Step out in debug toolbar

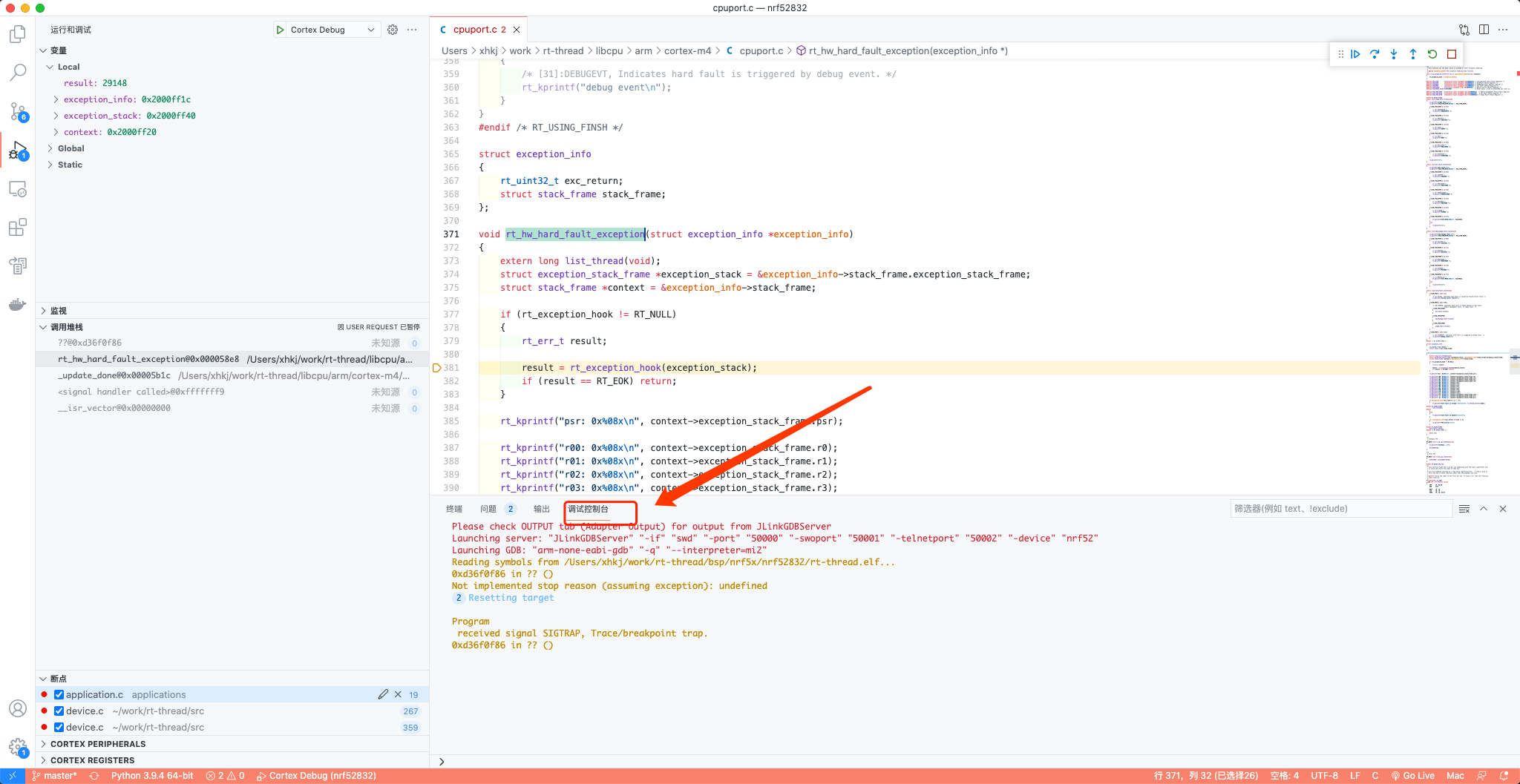[x=1413, y=54]
